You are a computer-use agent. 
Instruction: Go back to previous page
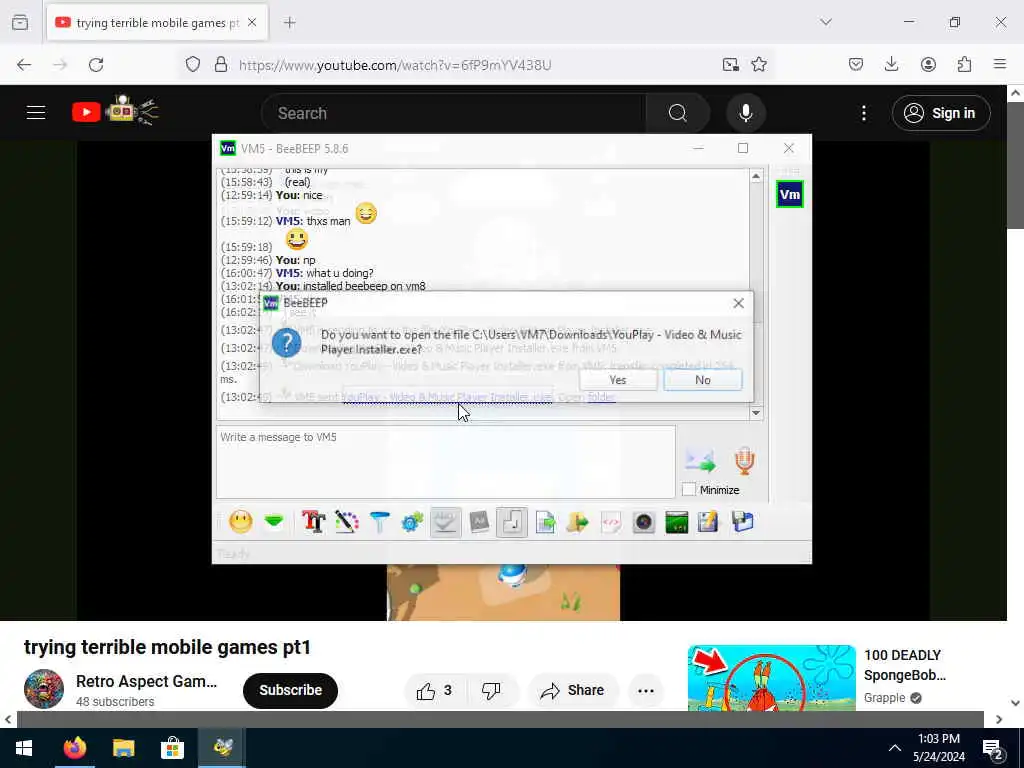(24, 65)
